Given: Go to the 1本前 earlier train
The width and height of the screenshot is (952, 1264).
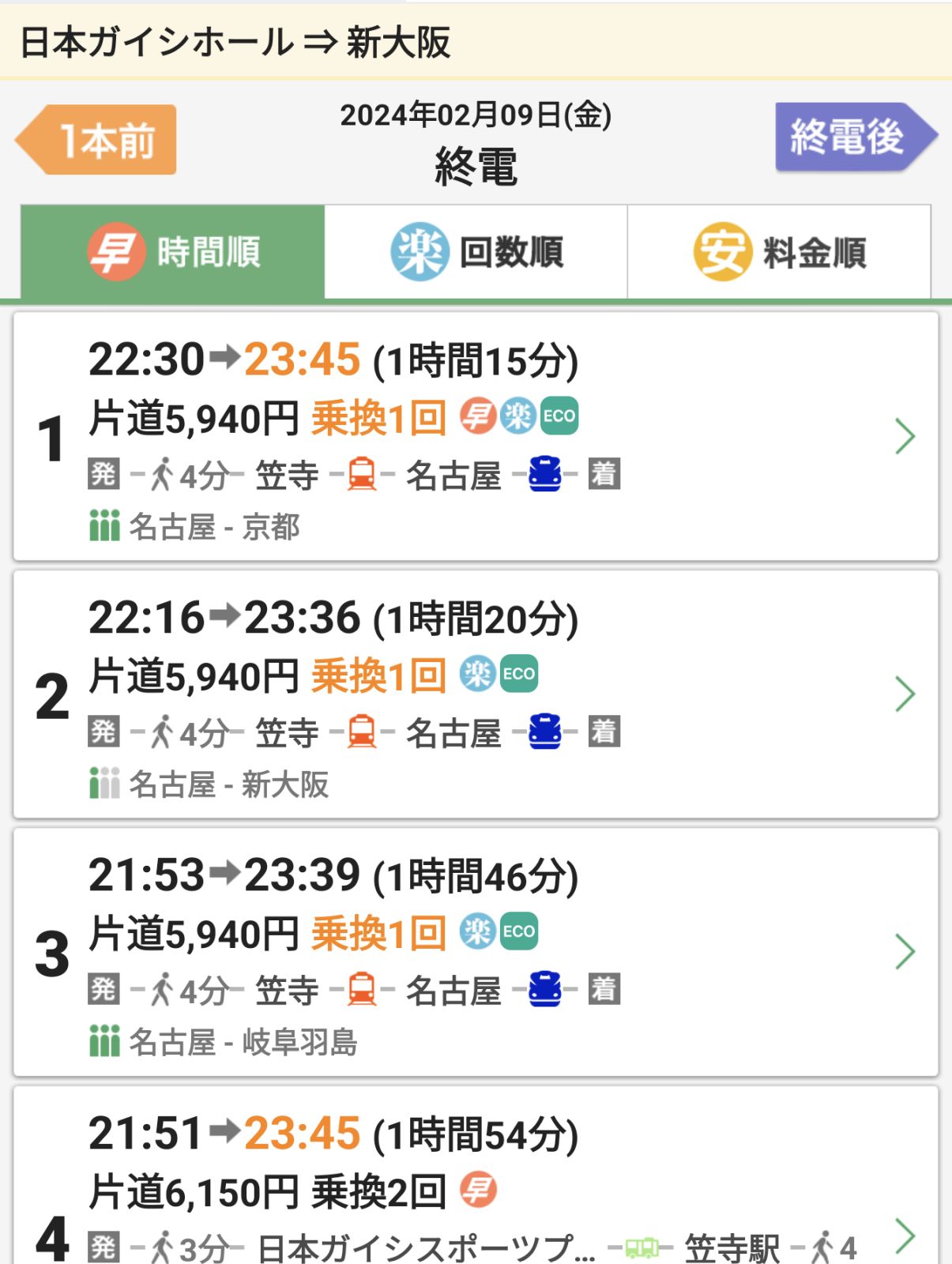Looking at the screenshot, I should (96, 140).
